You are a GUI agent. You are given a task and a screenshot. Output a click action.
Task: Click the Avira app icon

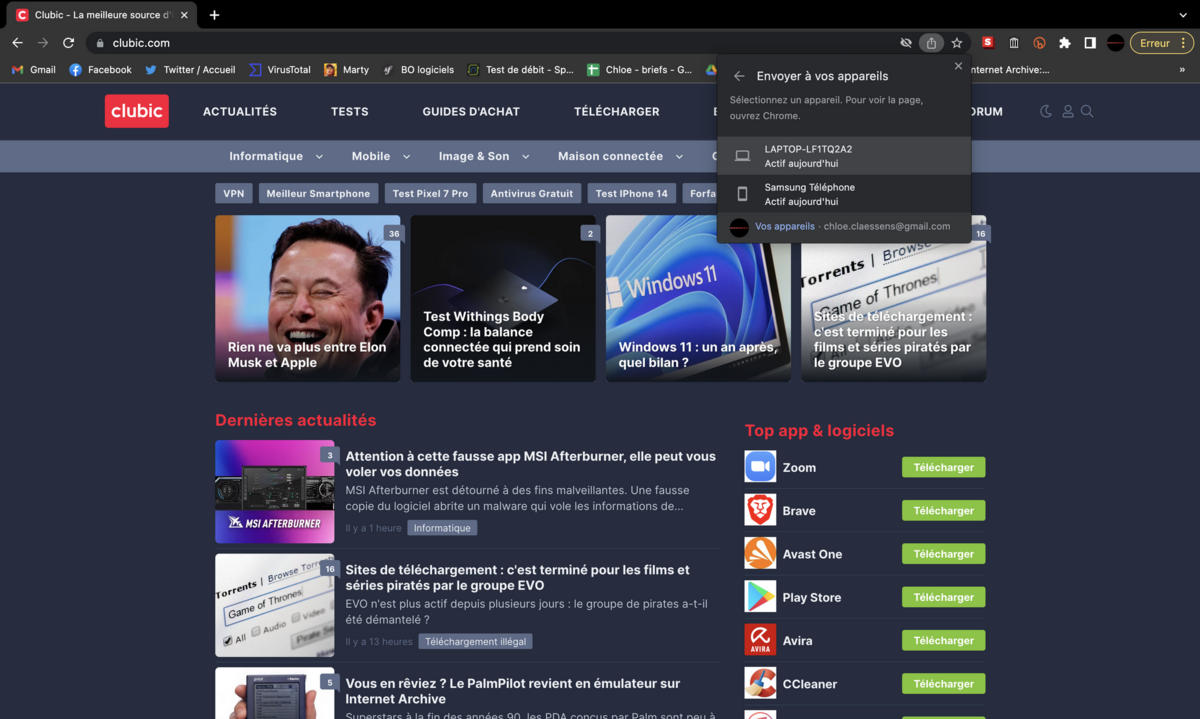(760, 640)
